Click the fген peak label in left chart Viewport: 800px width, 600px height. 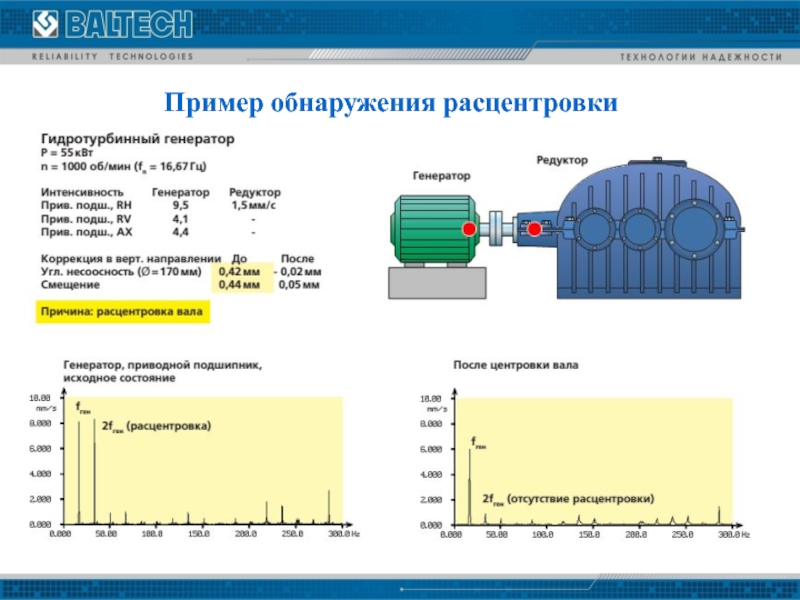pos(83,408)
